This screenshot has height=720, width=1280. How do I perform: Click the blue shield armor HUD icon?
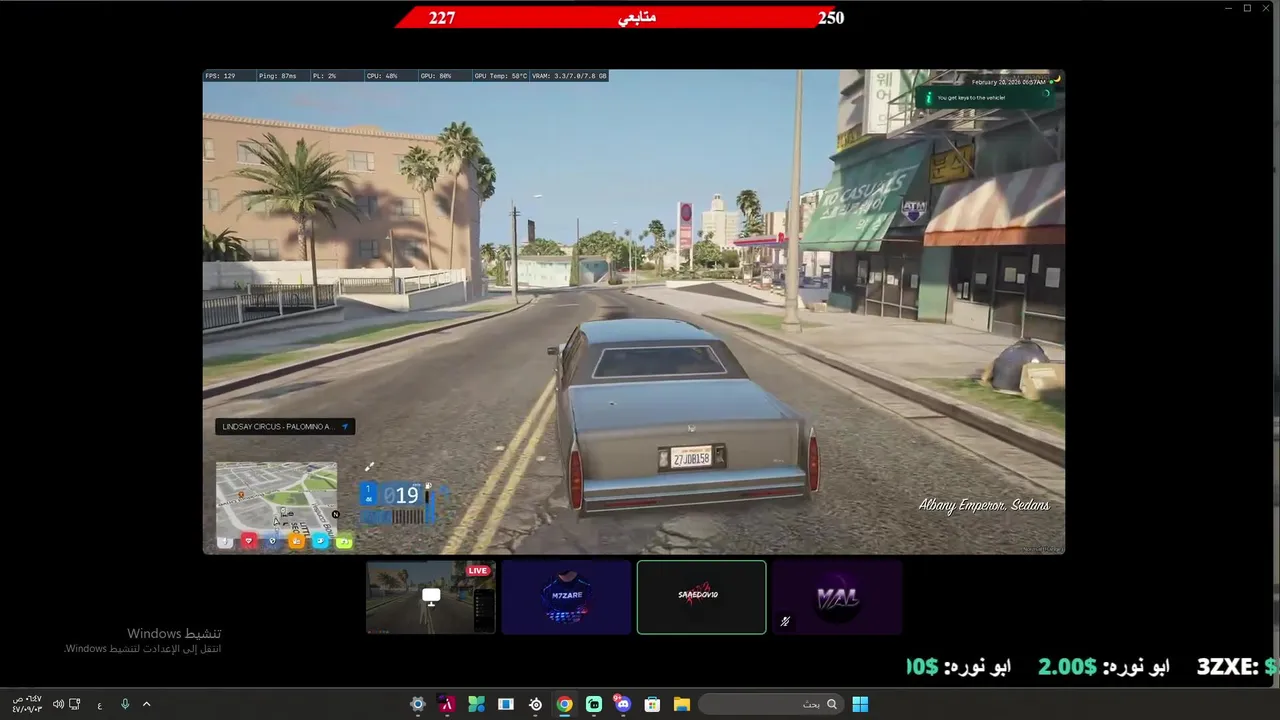[272, 541]
